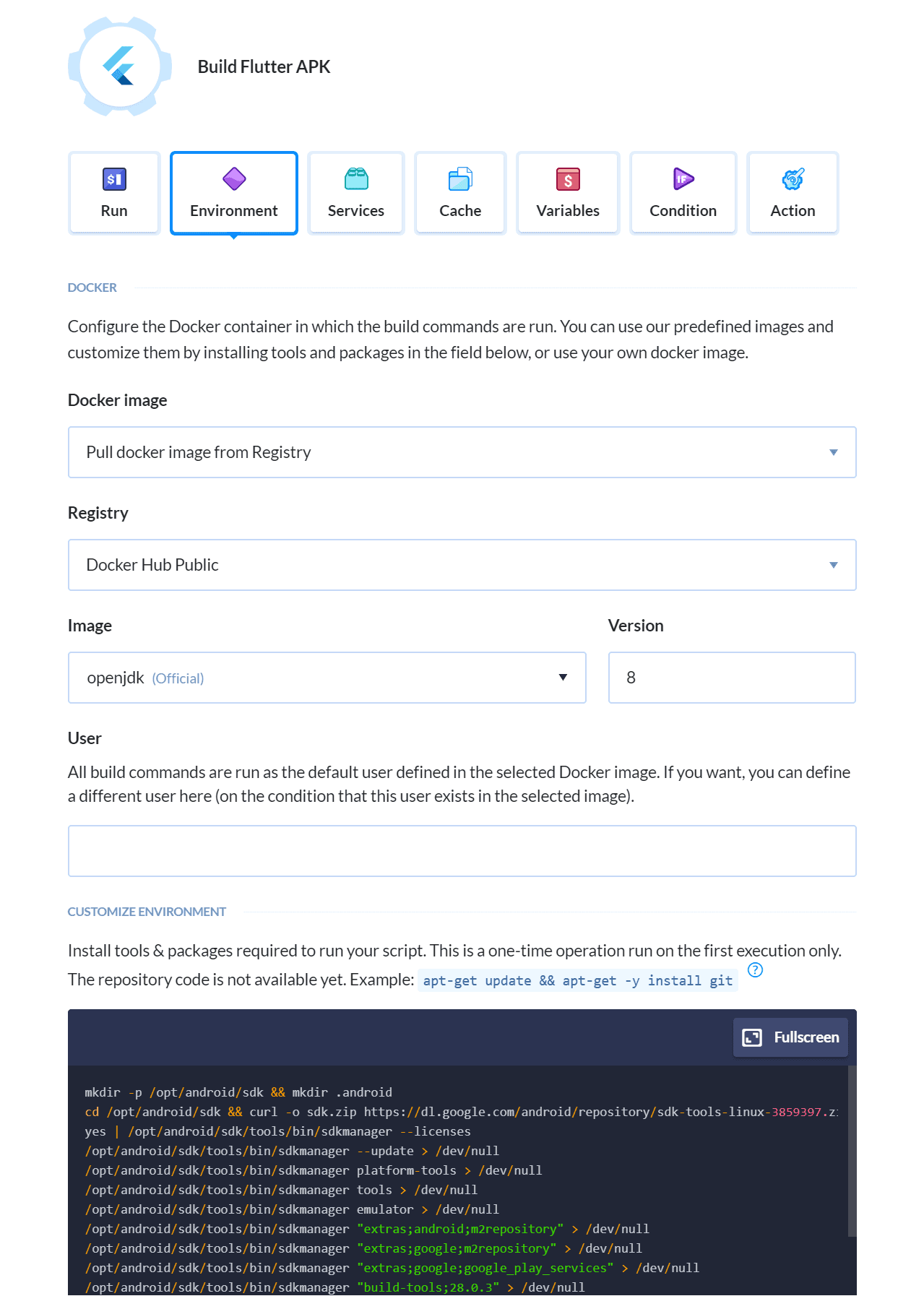The image size is (924, 1309).
Task: Click the blue Action gear icon
Action: 793,179
